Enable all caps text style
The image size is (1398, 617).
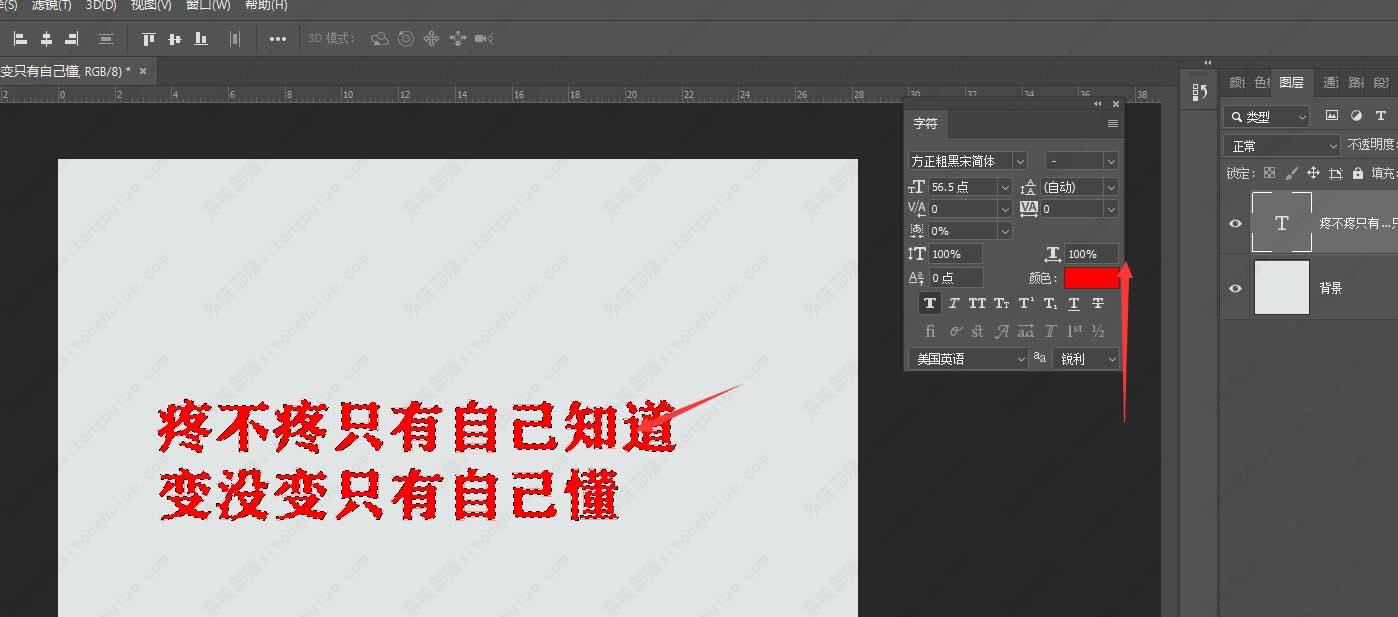point(977,304)
